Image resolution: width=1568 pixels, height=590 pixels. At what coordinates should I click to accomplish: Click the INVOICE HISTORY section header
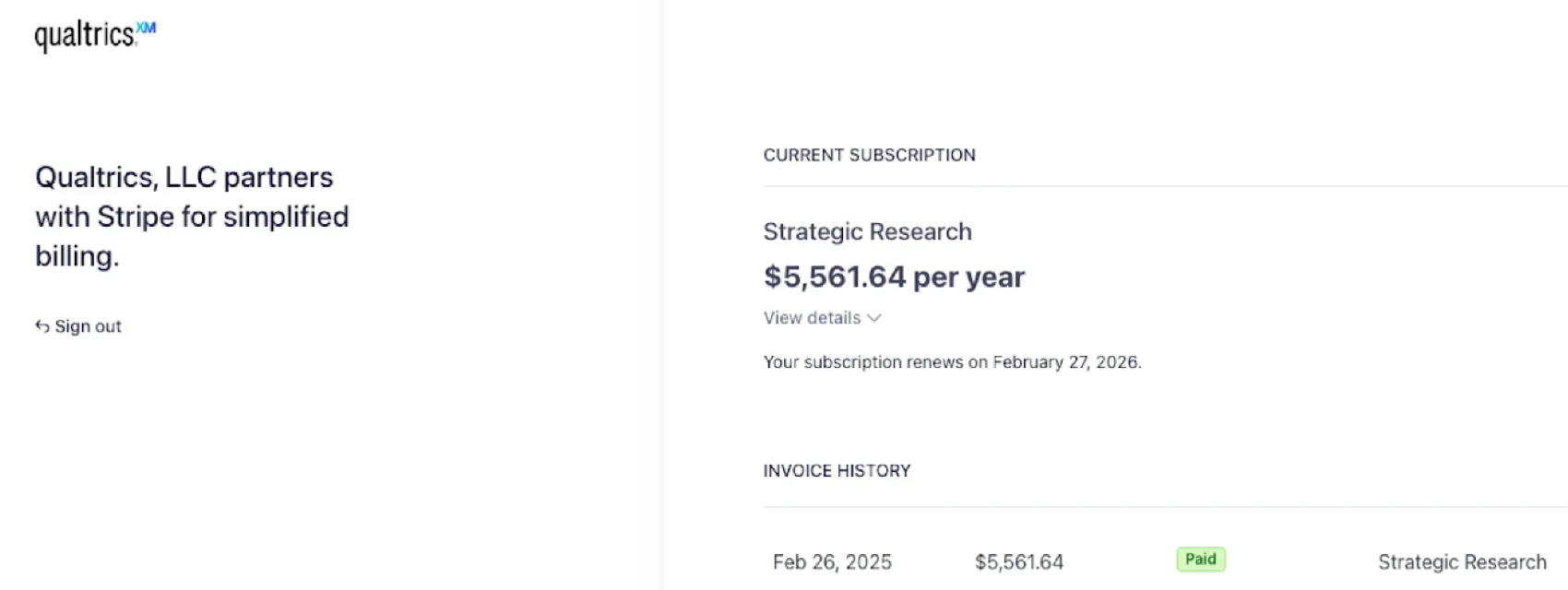[837, 470]
